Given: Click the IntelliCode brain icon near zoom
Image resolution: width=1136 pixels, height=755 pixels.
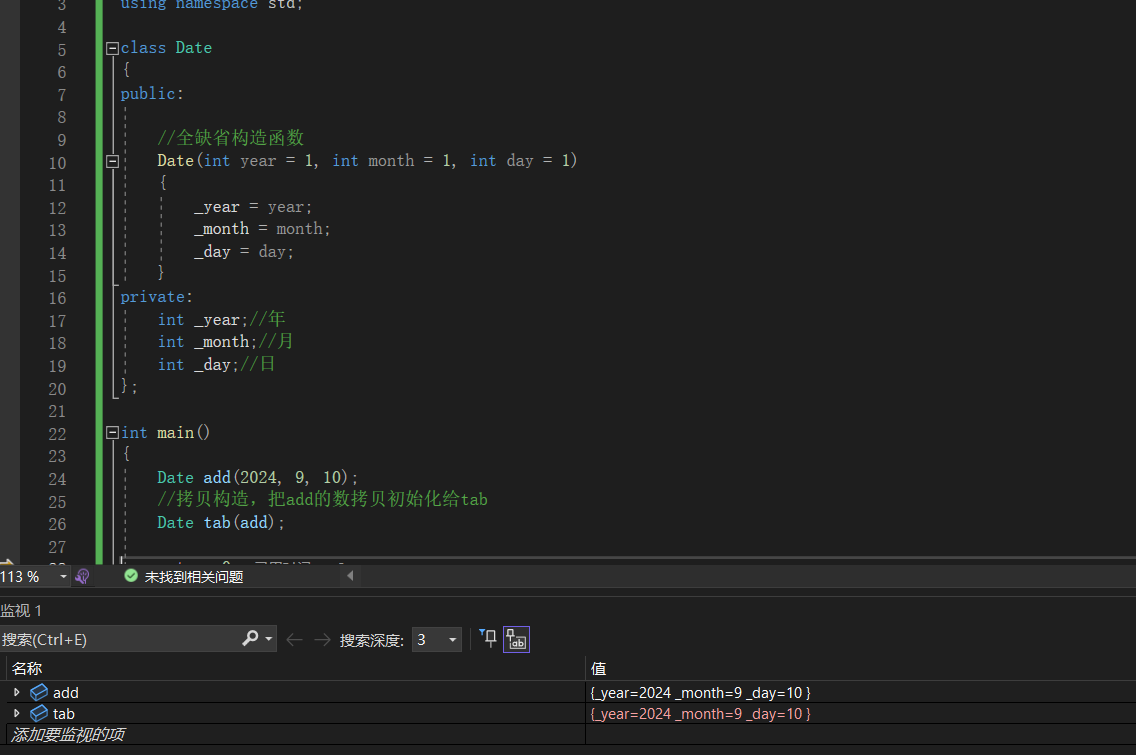Looking at the screenshot, I should click(x=83, y=577).
